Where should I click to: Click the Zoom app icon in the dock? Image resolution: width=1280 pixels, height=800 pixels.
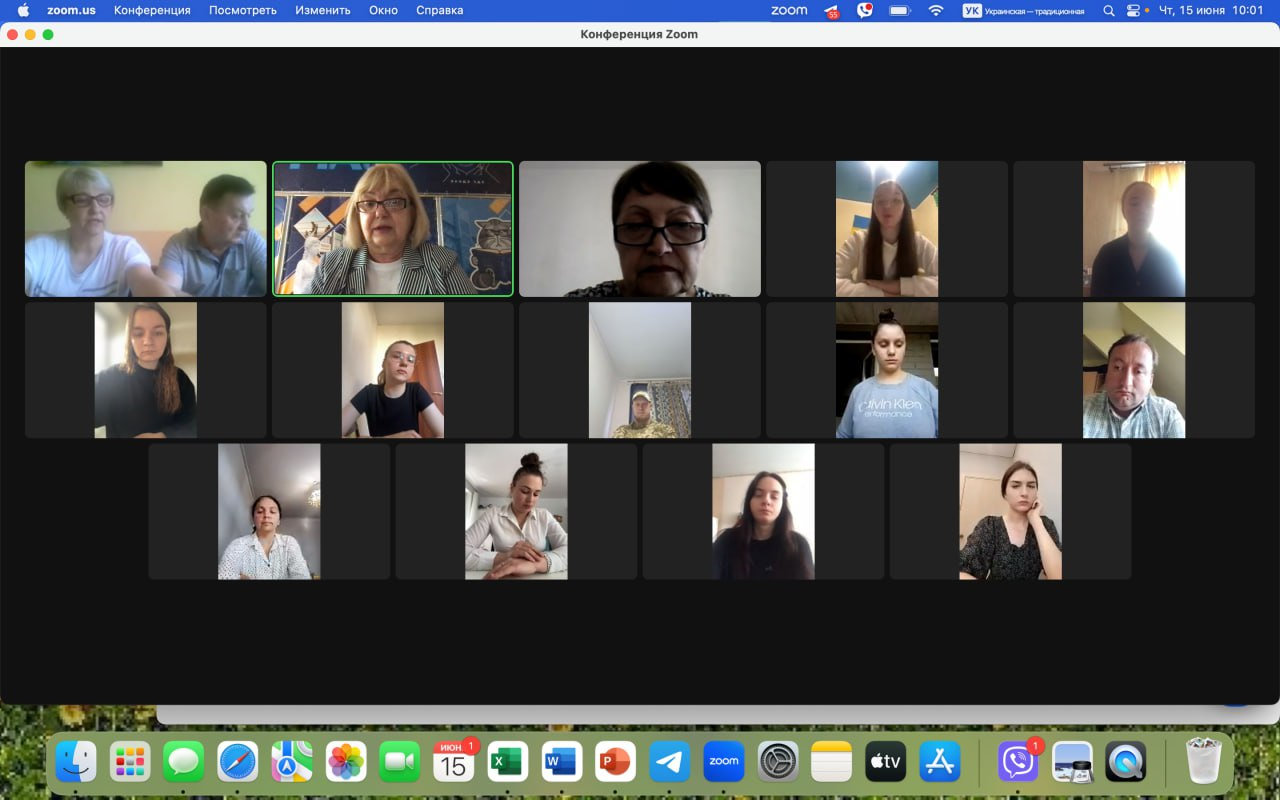pyautogui.click(x=724, y=762)
